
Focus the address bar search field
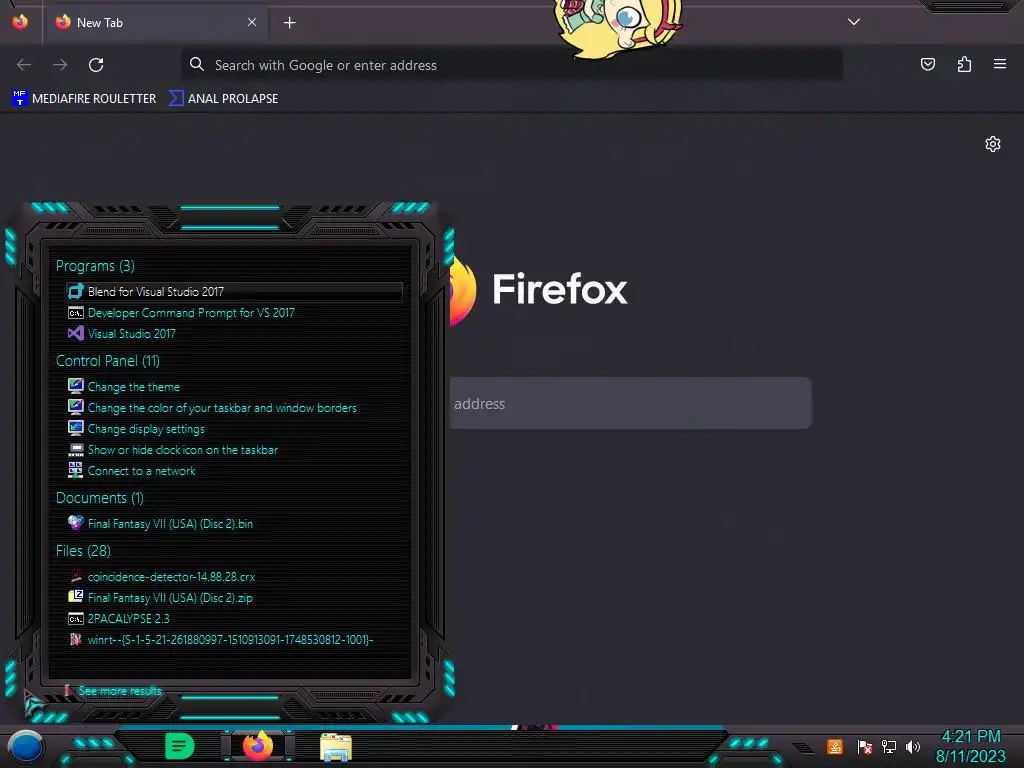point(511,65)
